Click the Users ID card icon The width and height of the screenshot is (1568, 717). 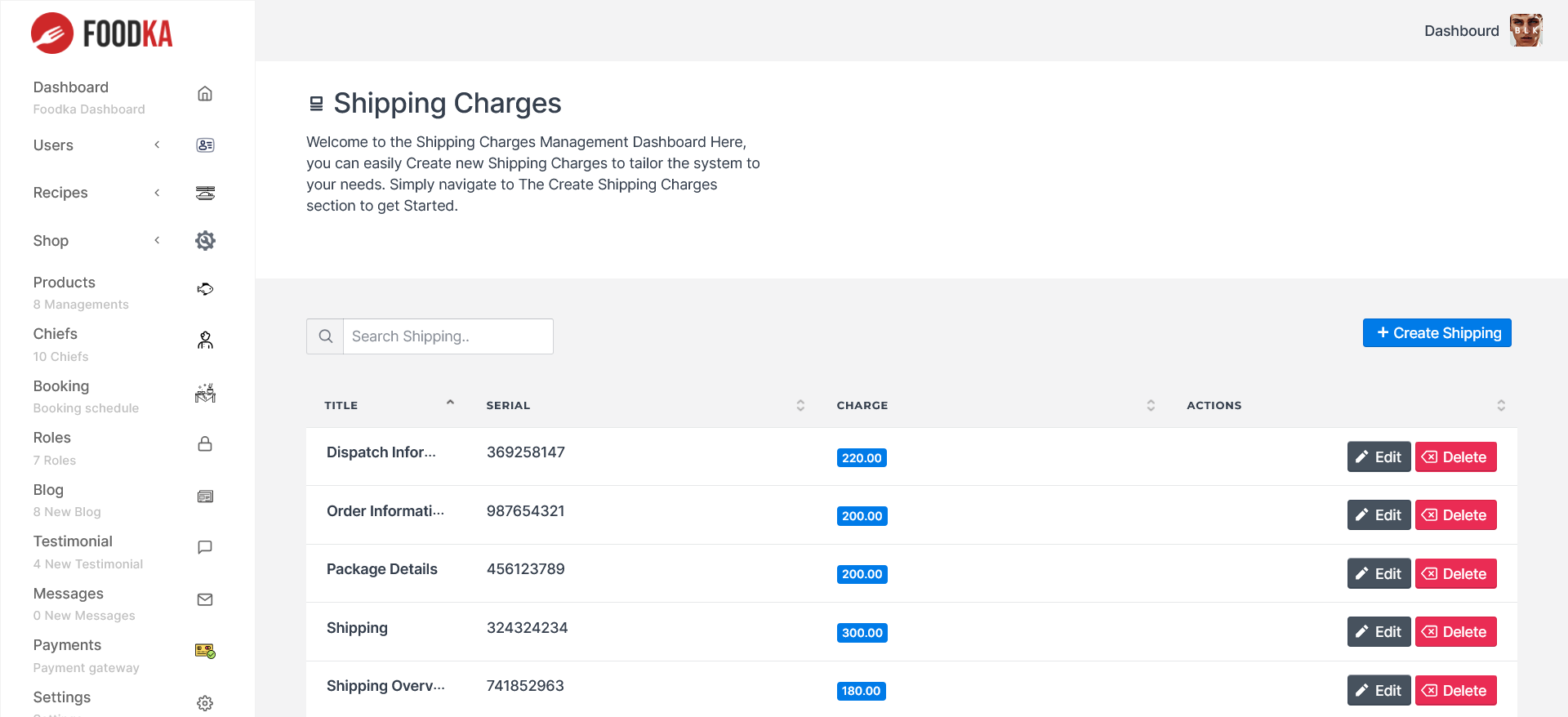coord(205,145)
